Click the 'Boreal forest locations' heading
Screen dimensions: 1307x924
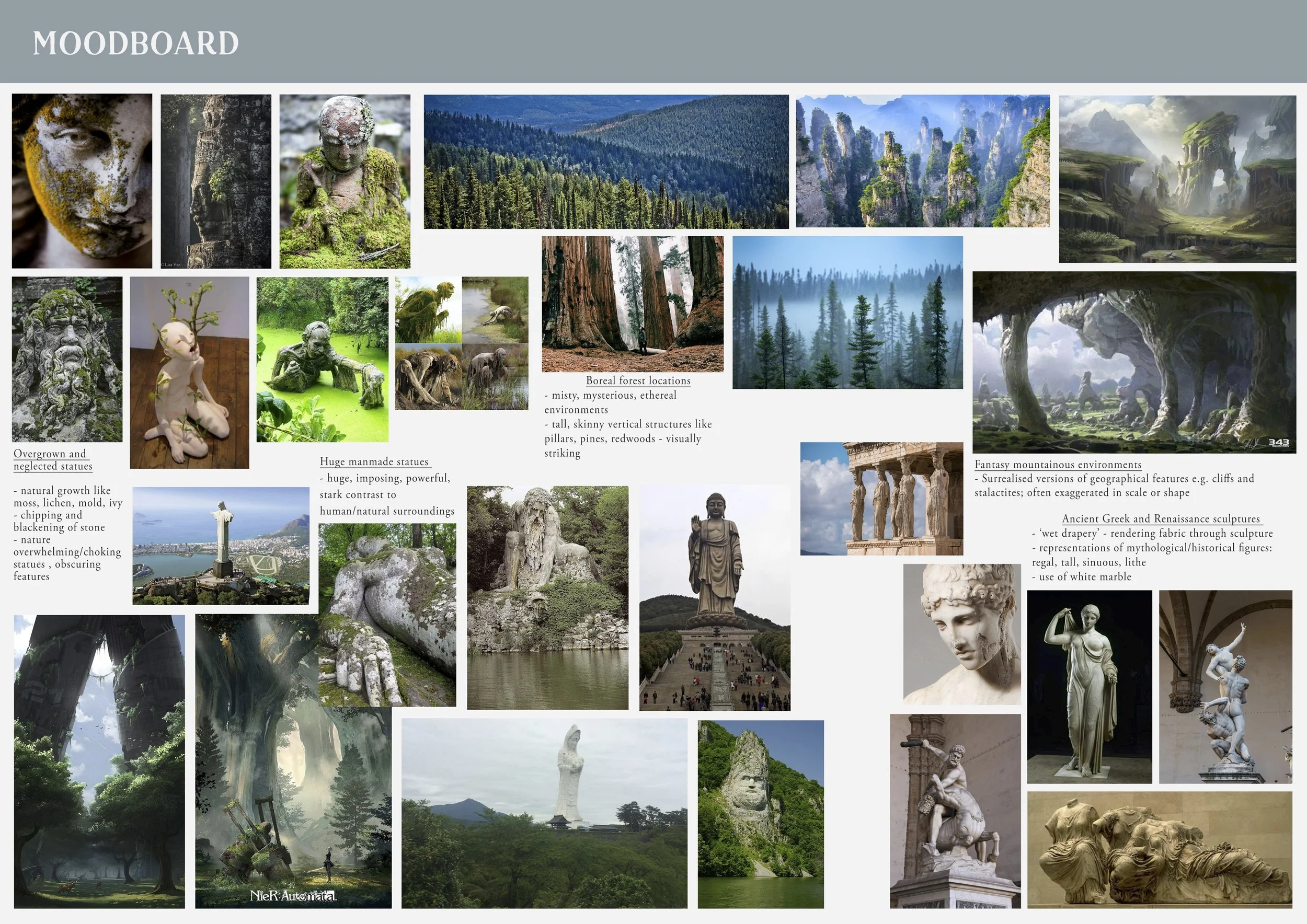pyautogui.click(x=638, y=380)
